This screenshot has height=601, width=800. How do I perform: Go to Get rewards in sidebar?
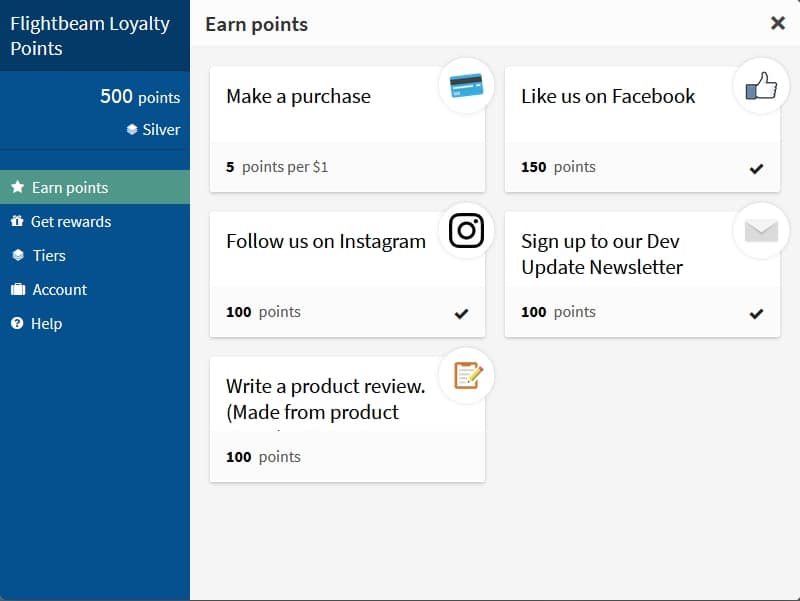pos(71,221)
